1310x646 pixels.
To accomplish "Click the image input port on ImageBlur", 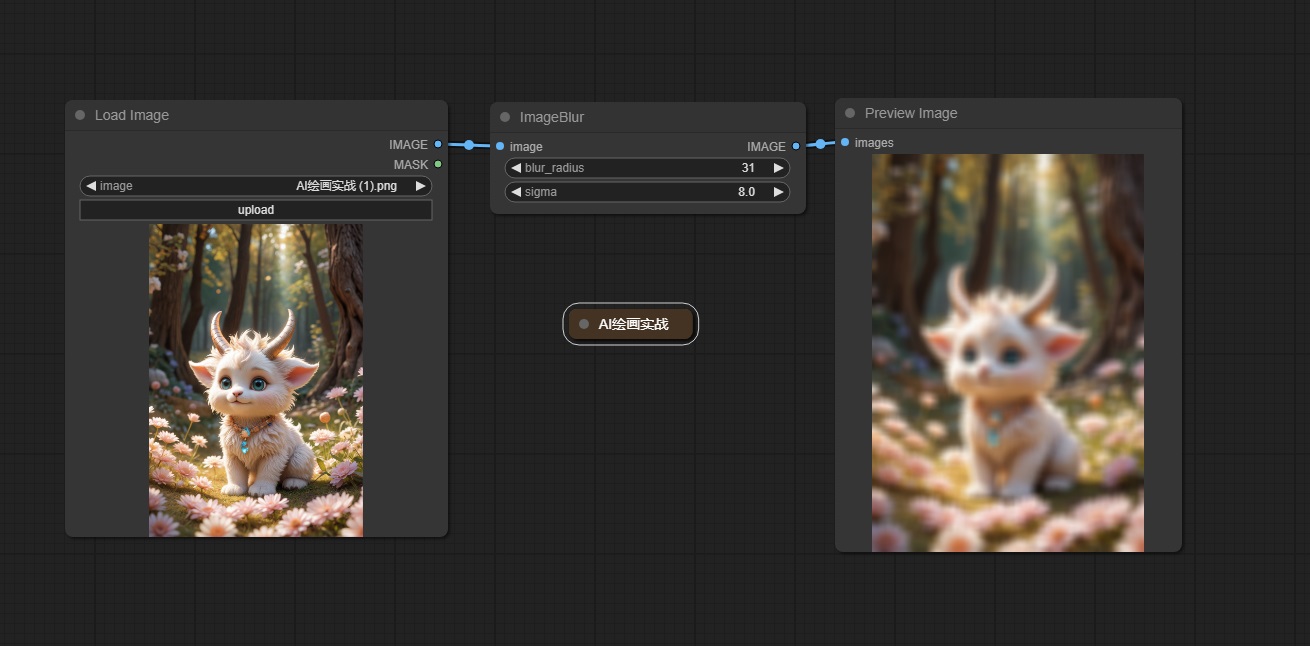I will (x=500, y=146).
